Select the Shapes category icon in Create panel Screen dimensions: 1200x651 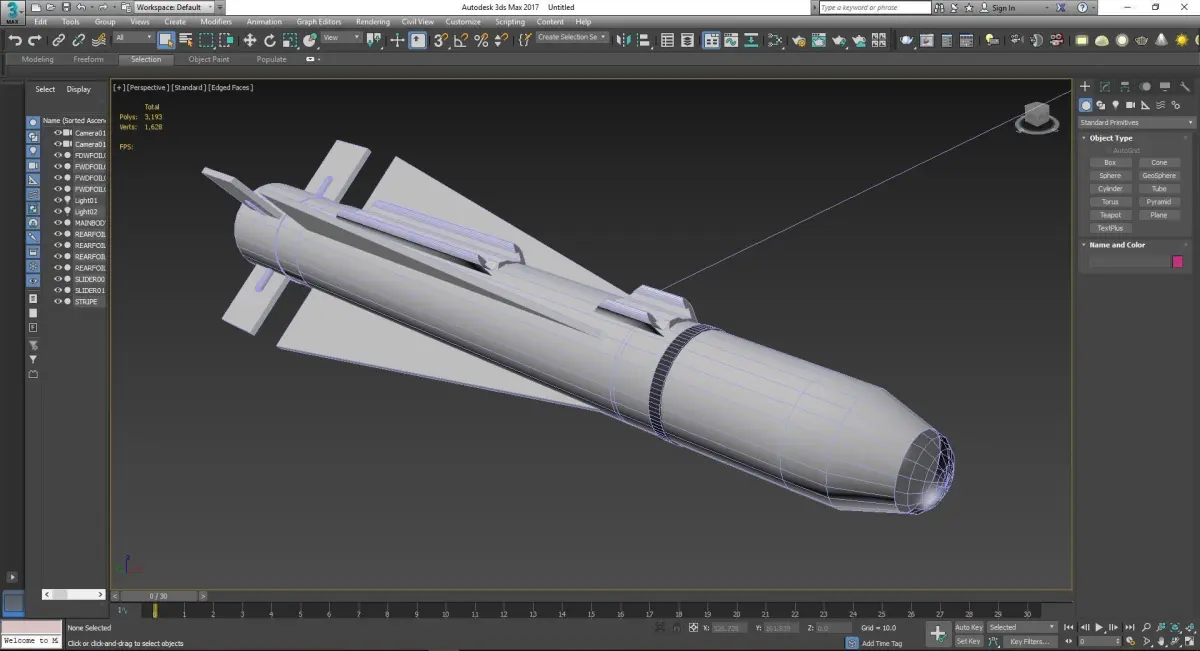[1100, 105]
